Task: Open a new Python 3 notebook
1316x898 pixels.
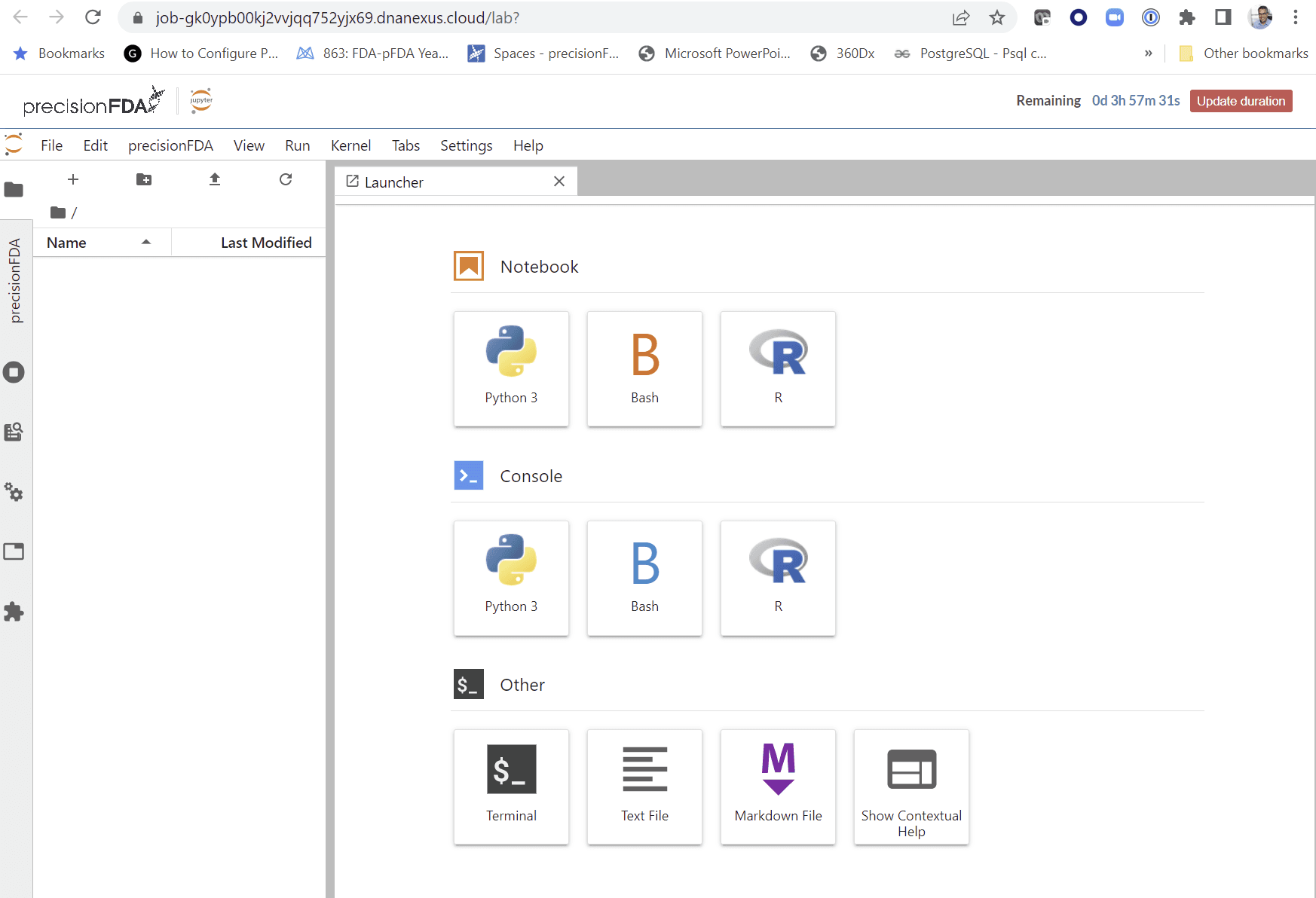Action: click(511, 368)
